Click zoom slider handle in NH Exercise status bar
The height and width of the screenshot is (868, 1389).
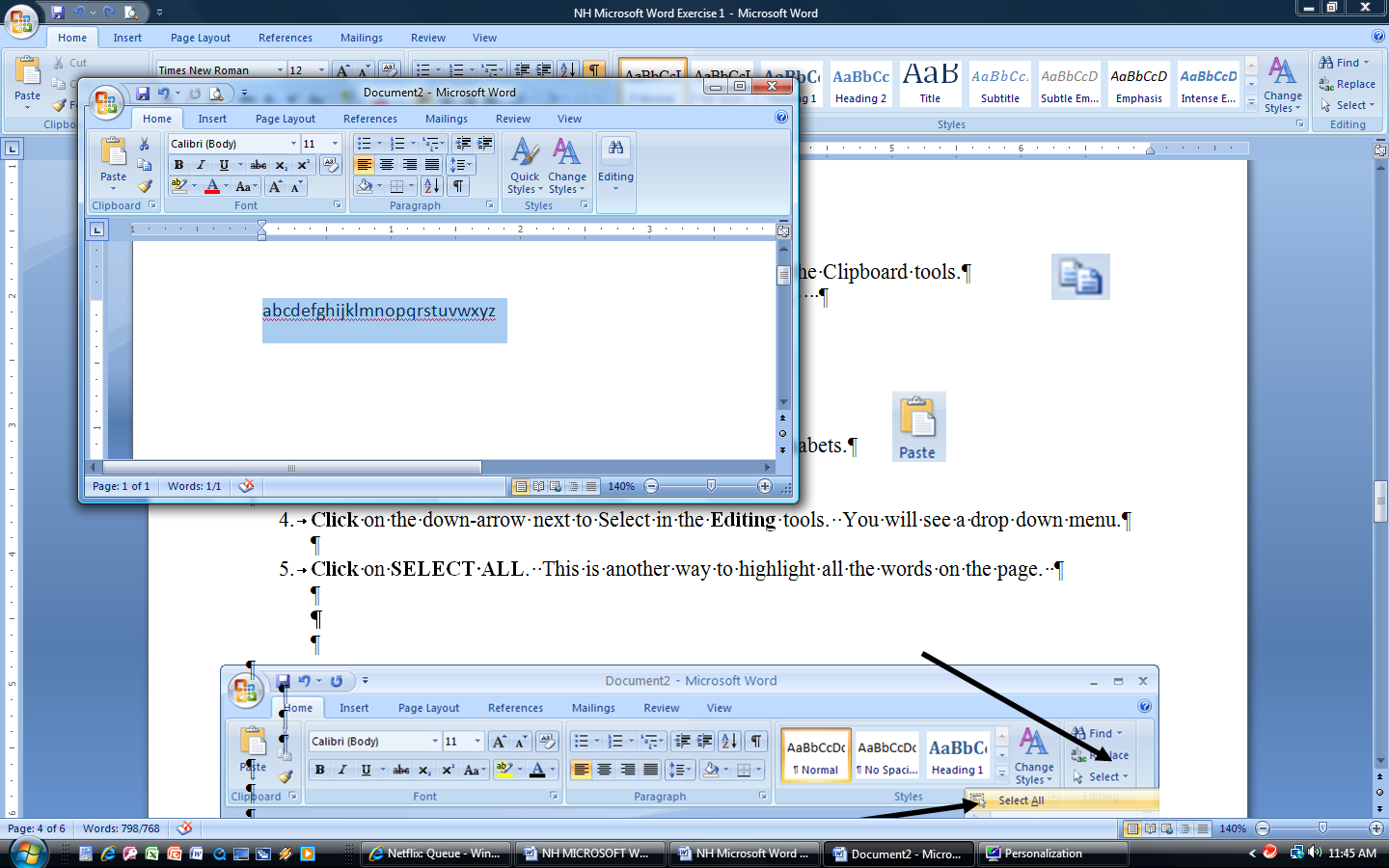click(x=1322, y=828)
